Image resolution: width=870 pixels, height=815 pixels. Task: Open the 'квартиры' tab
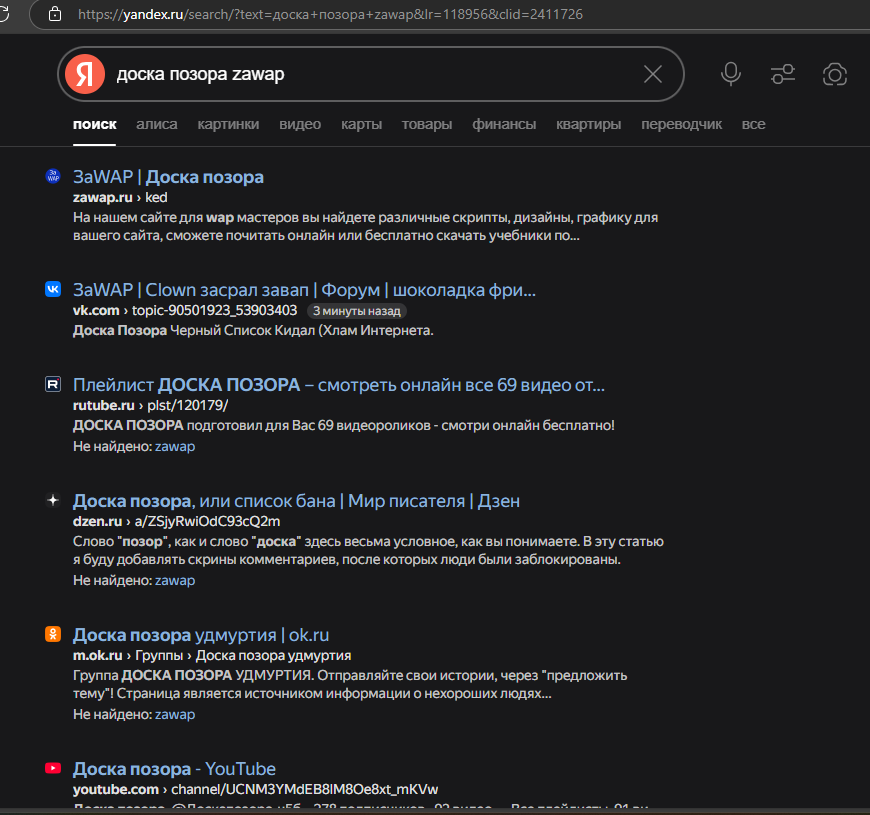point(589,124)
